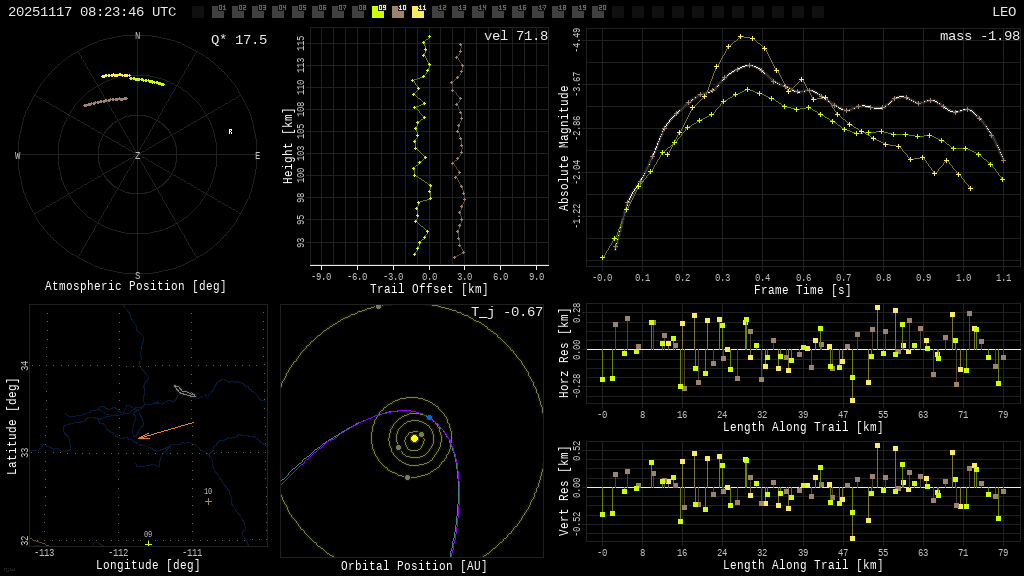Click the UTC timestamp in top left
The height and width of the screenshot is (576, 1024).
click(x=92, y=12)
